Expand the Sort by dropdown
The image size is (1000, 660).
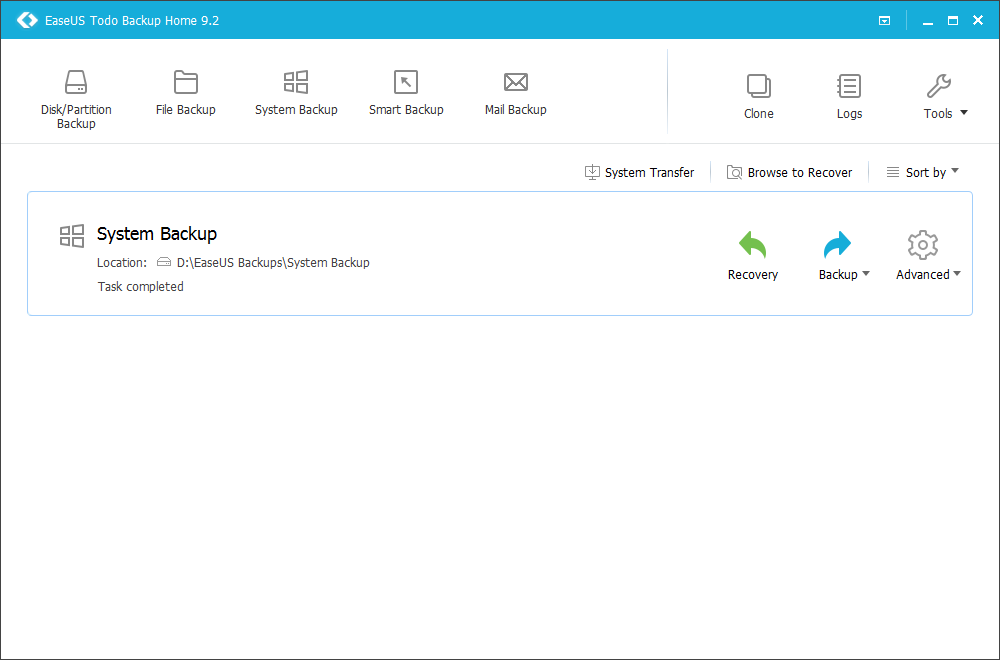tap(922, 172)
